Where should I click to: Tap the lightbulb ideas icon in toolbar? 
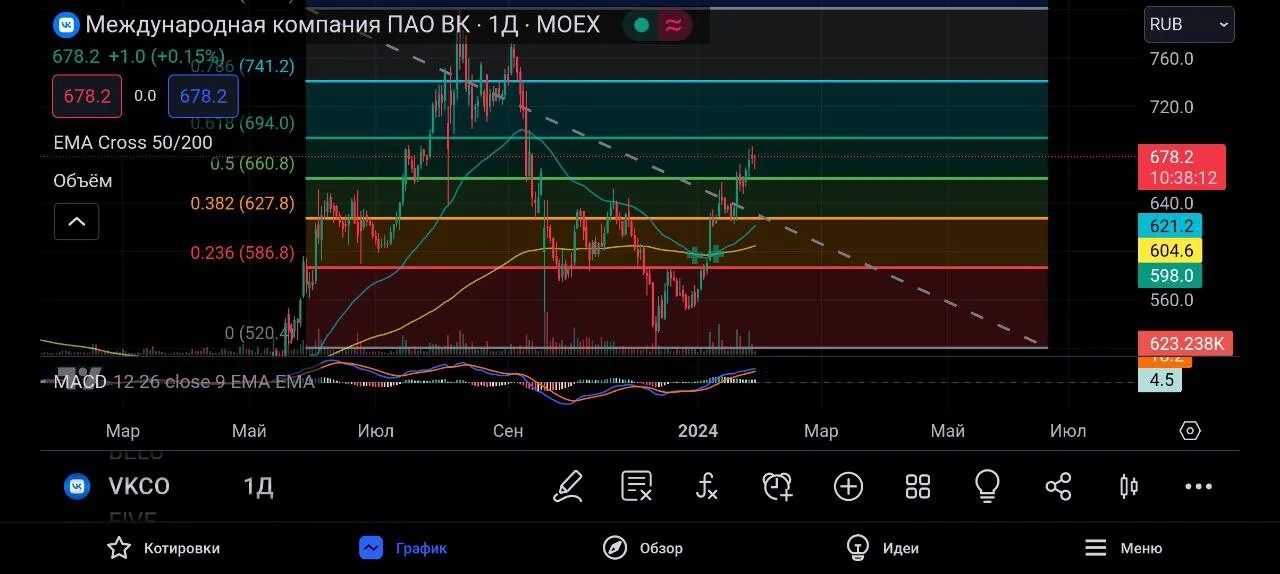(x=987, y=486)
